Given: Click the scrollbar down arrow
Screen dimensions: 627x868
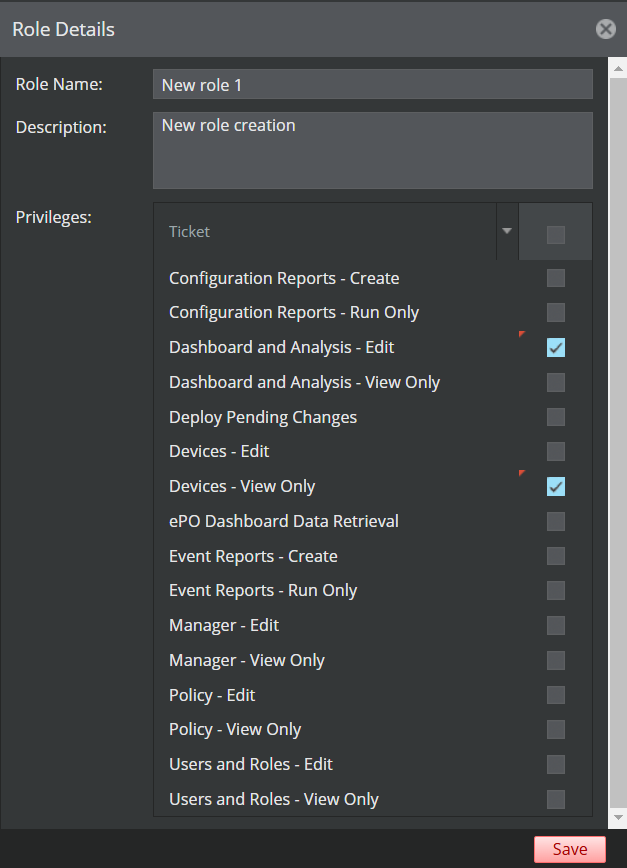Looking at the screenshot, I should coord(618,818).
